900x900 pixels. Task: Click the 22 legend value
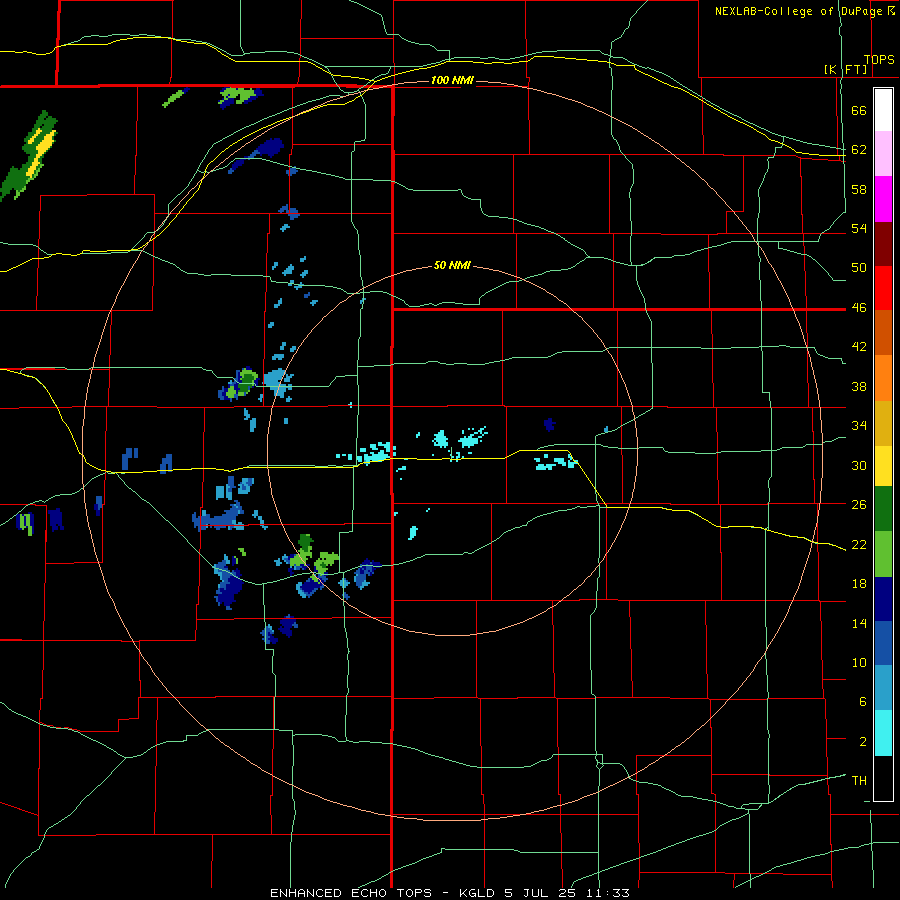click(x=859, y=544)
